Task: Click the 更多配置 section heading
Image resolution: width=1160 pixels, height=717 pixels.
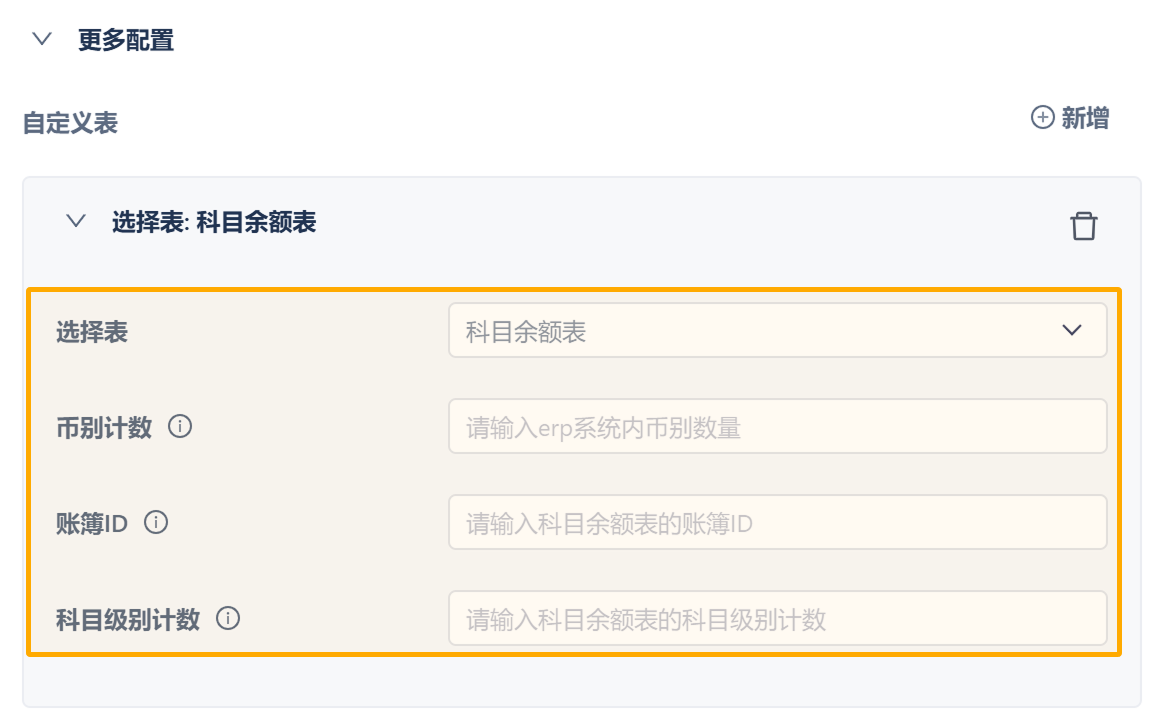Action: point(126,40)
